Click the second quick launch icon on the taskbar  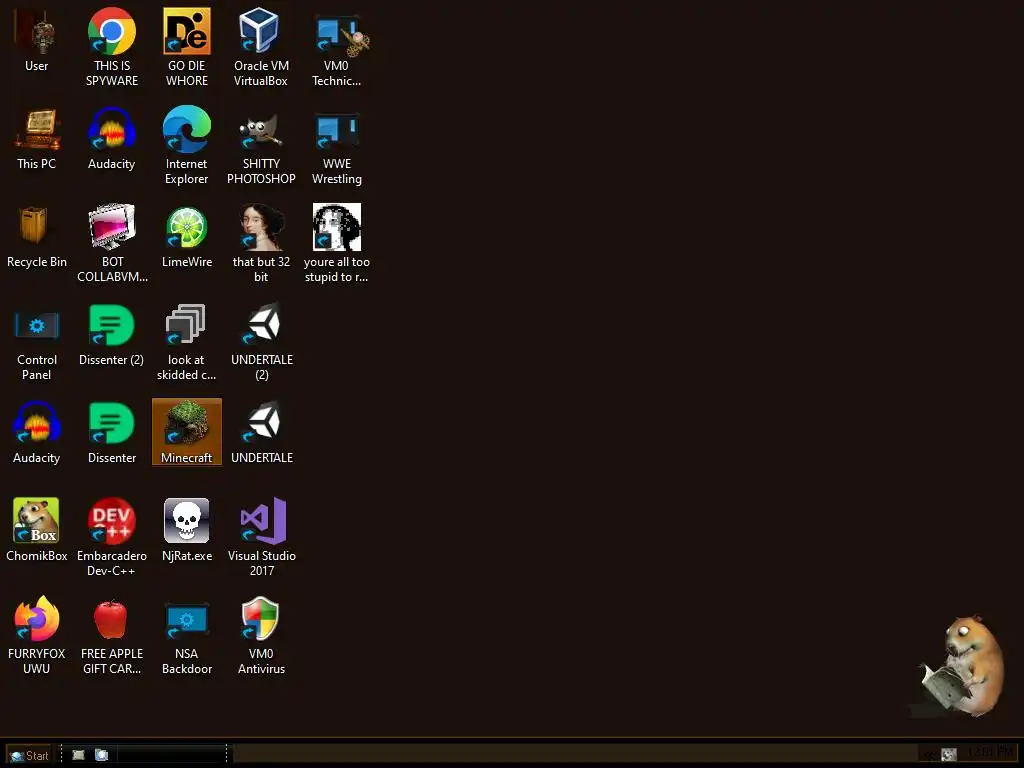pyautogui.click(x=102, y=755)
